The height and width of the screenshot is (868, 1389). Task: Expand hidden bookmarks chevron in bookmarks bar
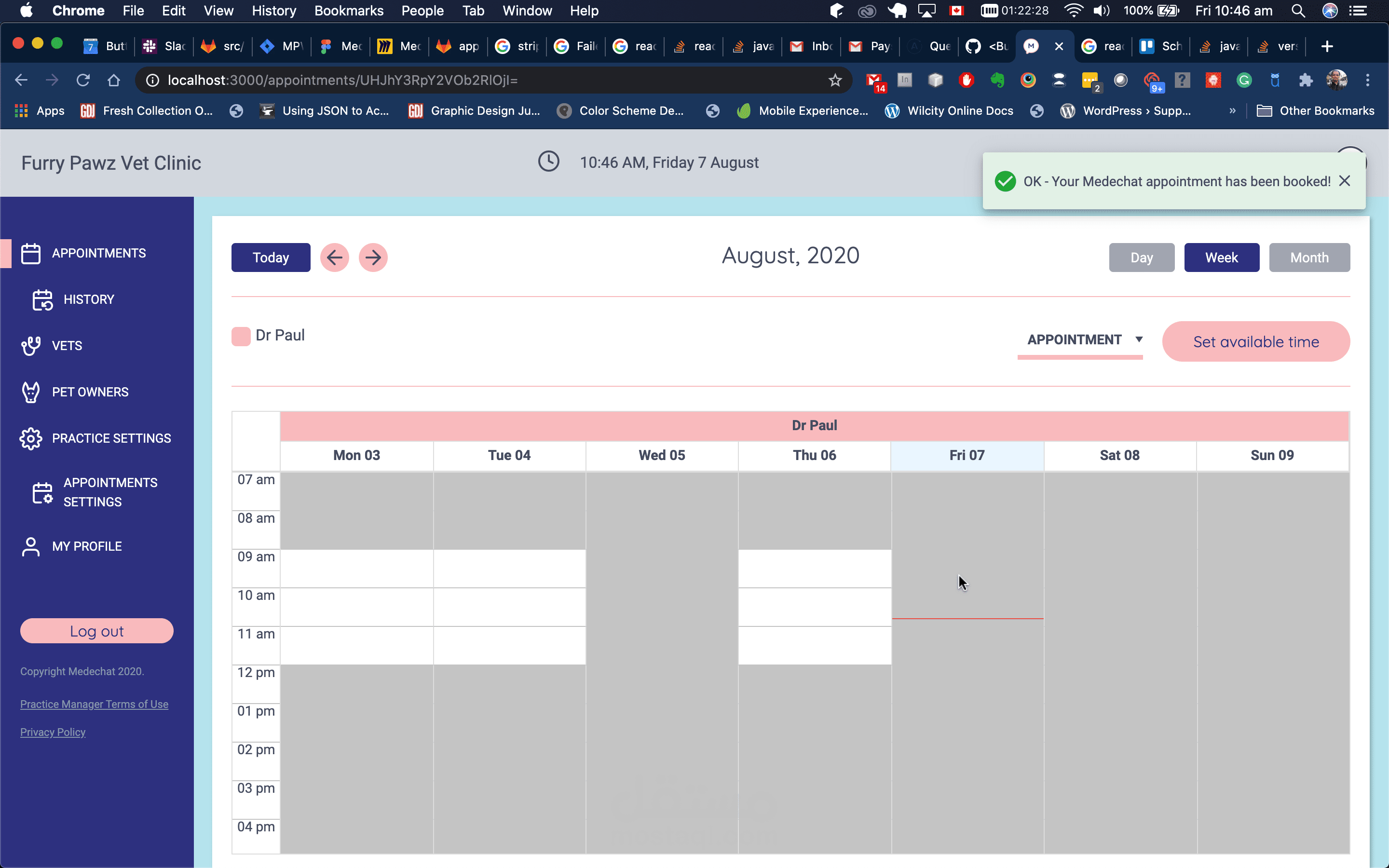(1232, 111)
